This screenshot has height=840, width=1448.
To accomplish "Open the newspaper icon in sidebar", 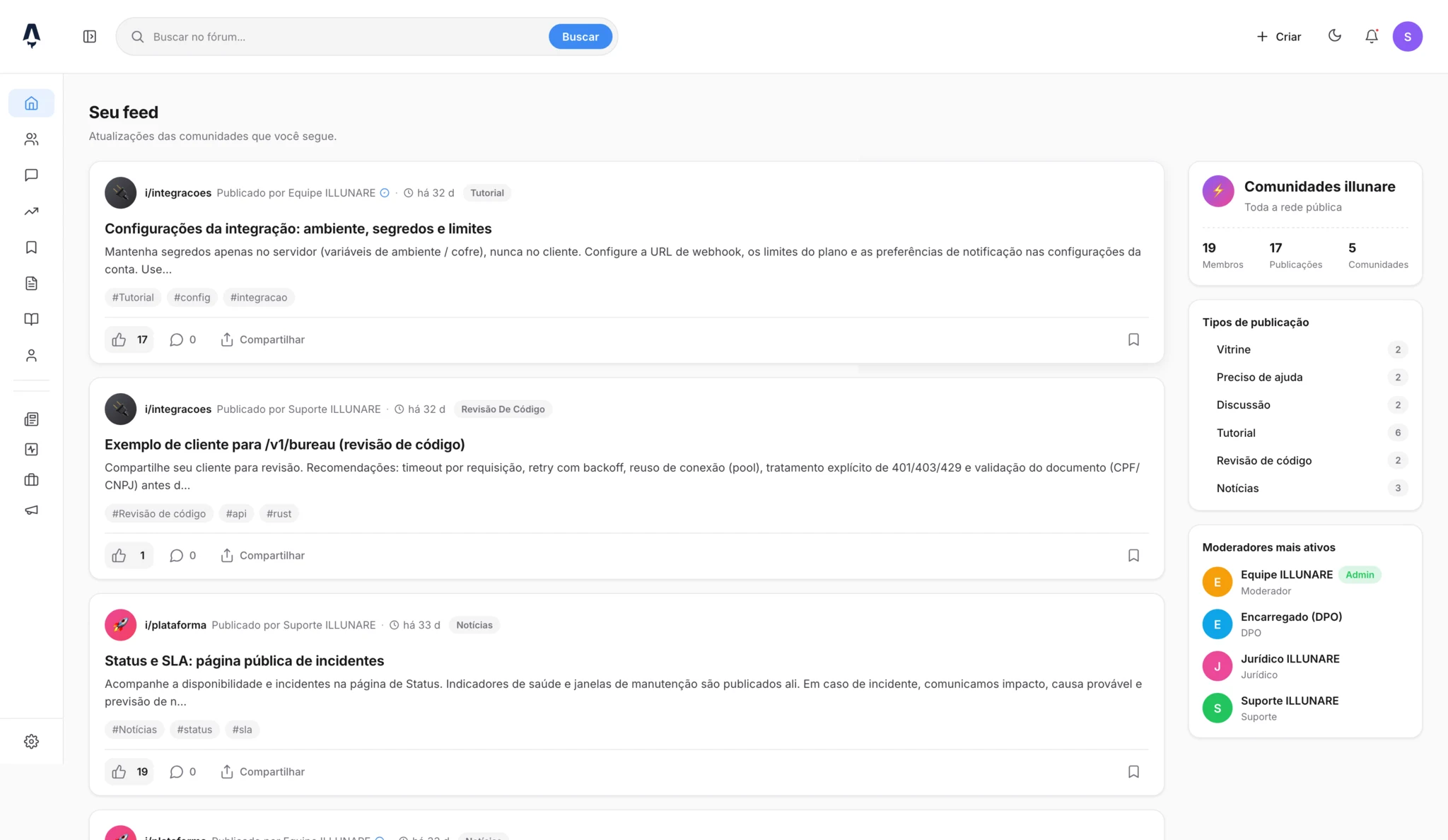I will pos(31,419).
